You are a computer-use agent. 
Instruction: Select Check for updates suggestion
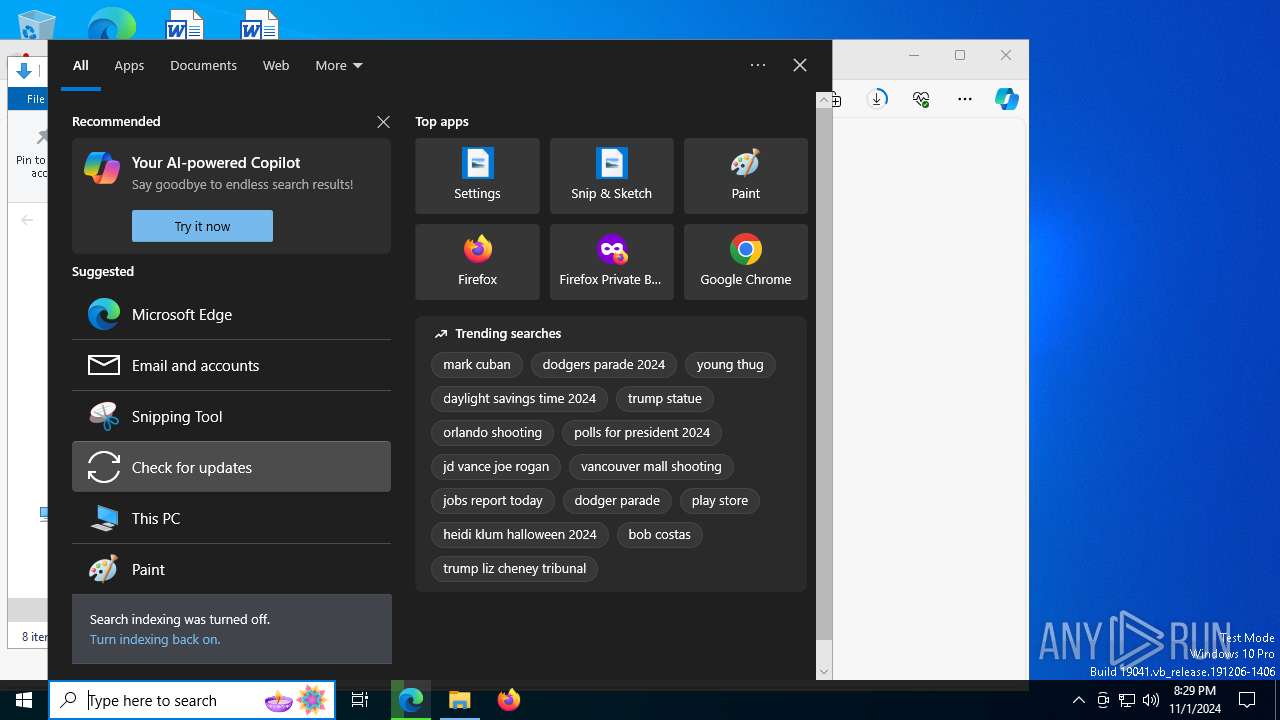point(231,467)
